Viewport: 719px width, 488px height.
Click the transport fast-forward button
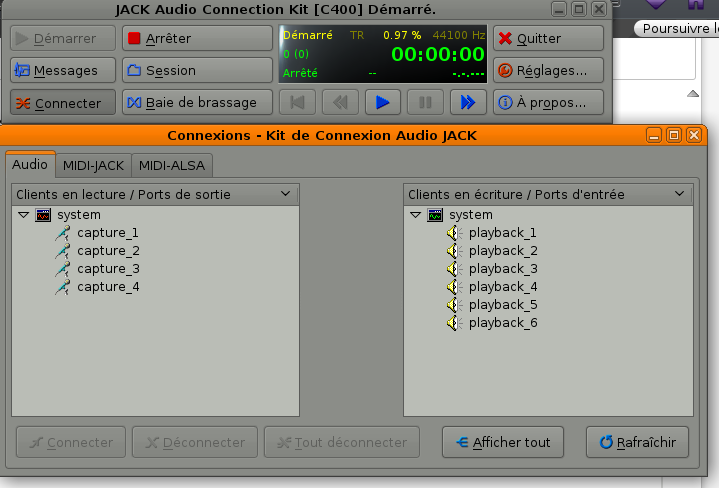point(468,102)
